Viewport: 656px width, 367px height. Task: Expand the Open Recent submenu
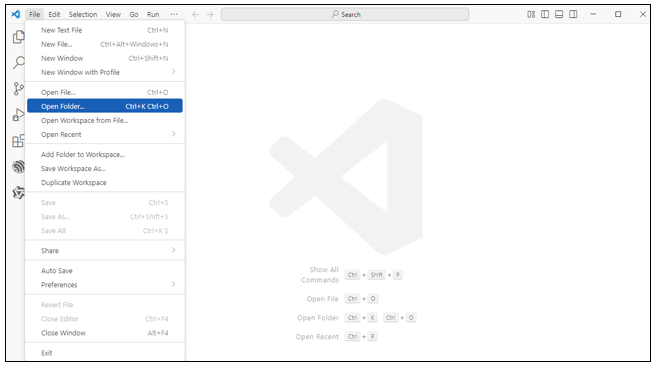(x=105, y=134)
